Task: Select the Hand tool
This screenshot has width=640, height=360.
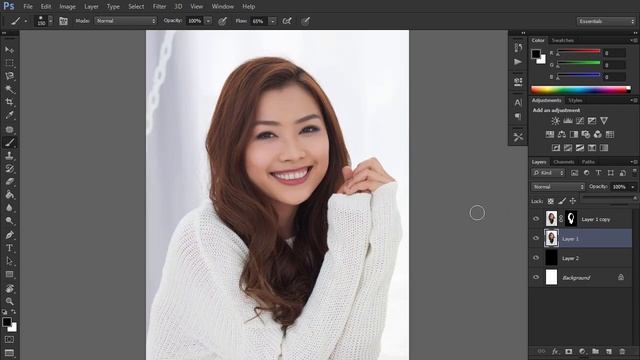Action: [x=9, y=288]
